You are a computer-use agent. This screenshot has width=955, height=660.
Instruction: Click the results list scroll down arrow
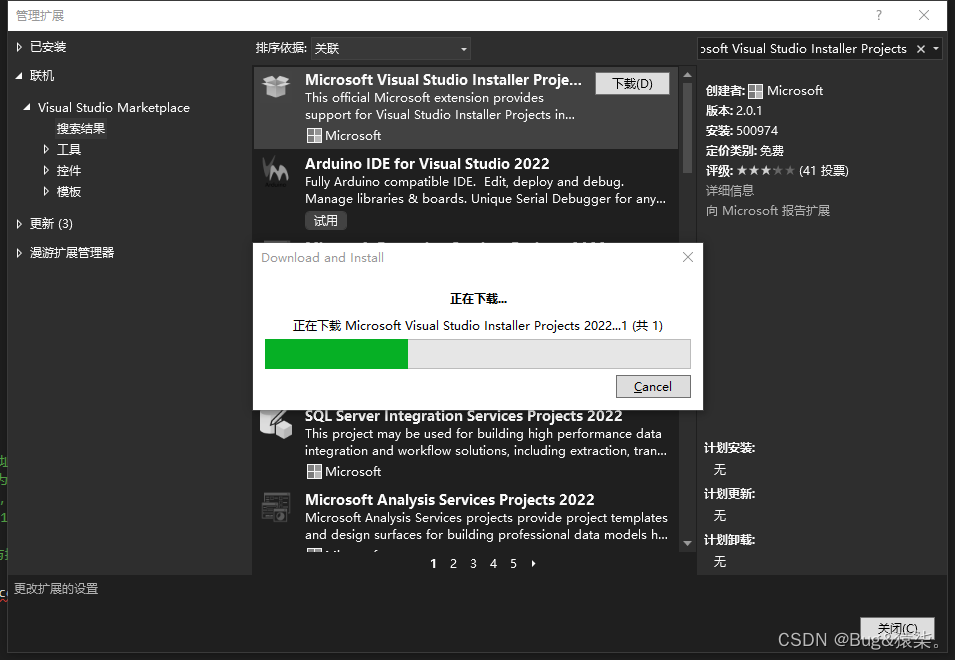click(x=688, y=543)
